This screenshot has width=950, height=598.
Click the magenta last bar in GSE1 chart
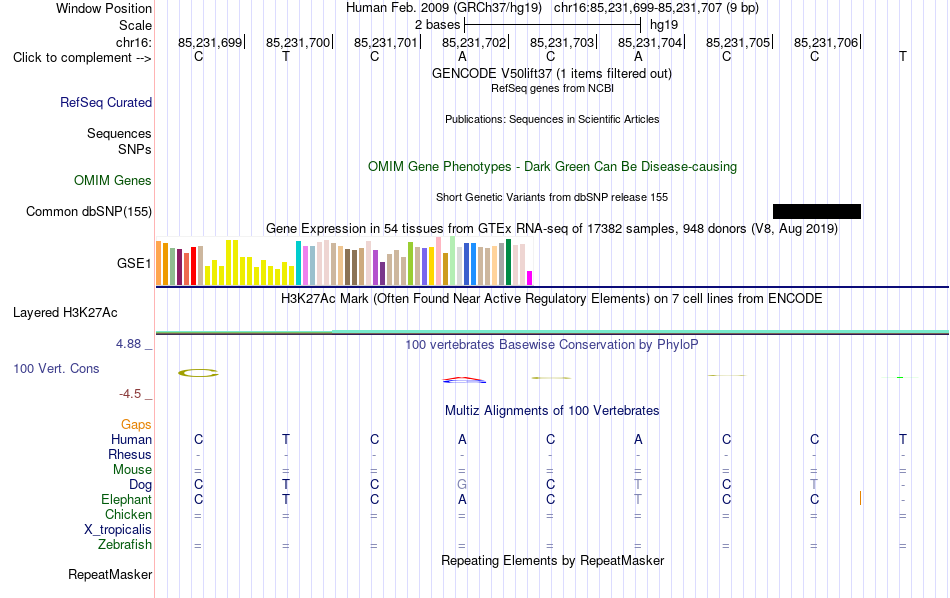pyautogui.click(x=530, y=278)
